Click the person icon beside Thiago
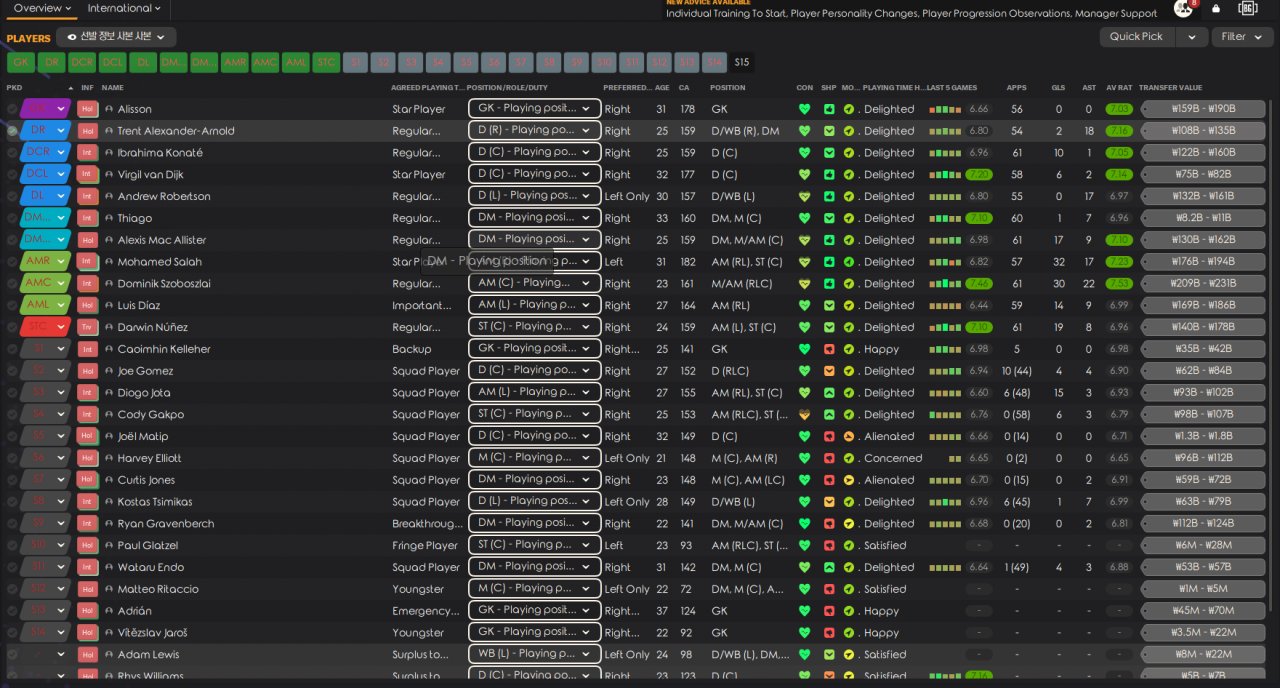Screen dimensions: 1280x688 pyautogui.click(x=109, y=218)
